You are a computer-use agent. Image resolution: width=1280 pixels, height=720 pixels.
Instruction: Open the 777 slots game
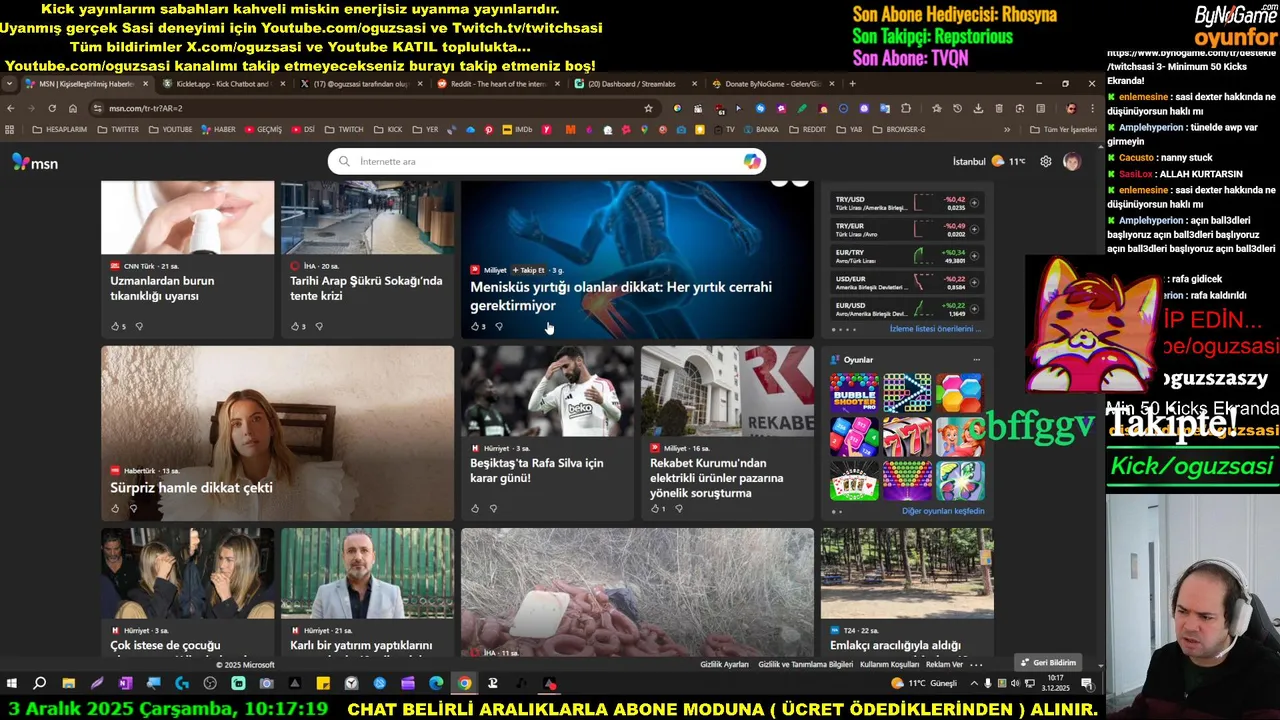(x=907, y=437)
